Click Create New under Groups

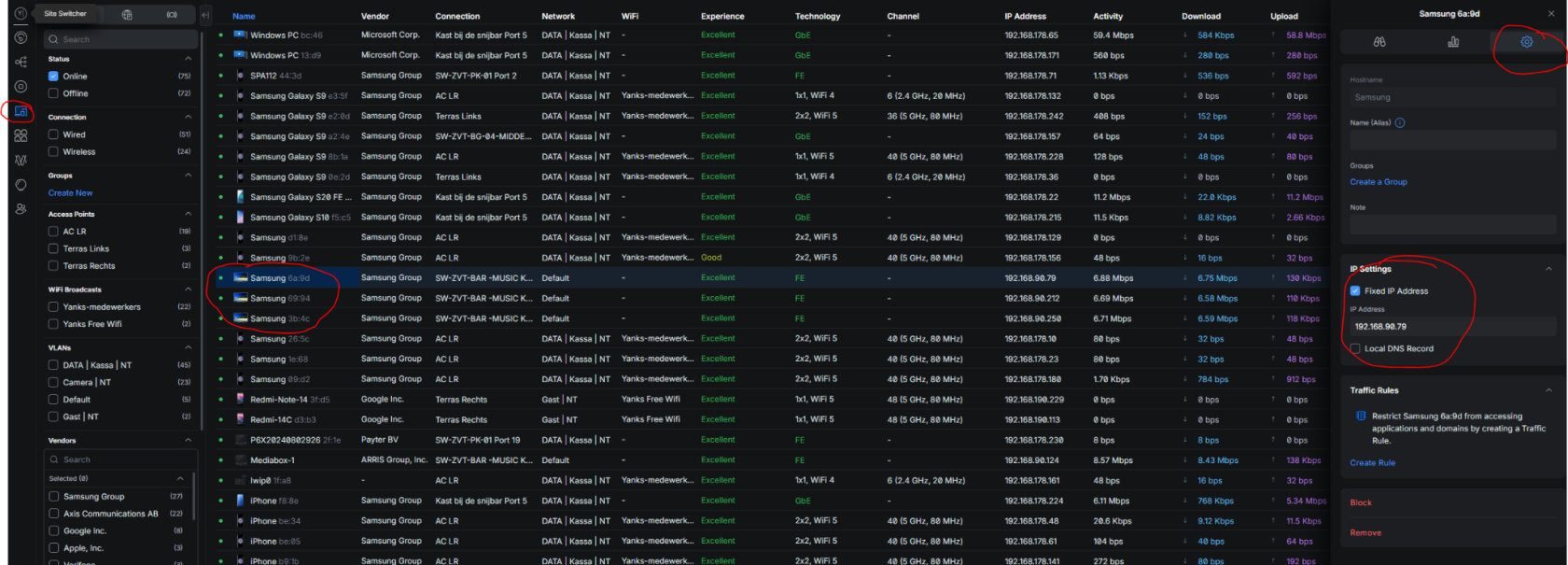71,193
